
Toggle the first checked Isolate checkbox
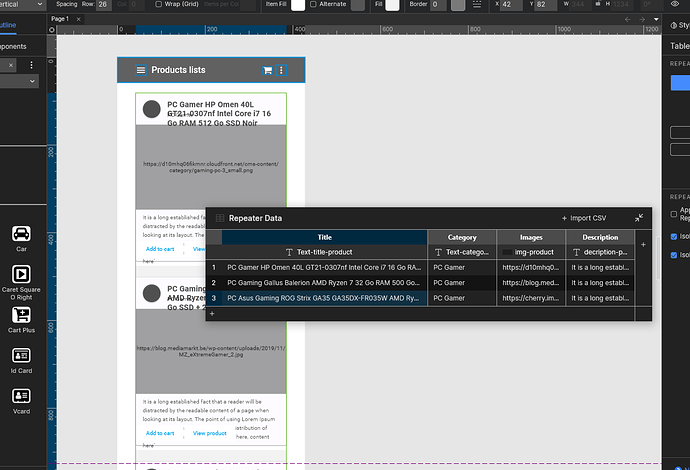point(672,235)
